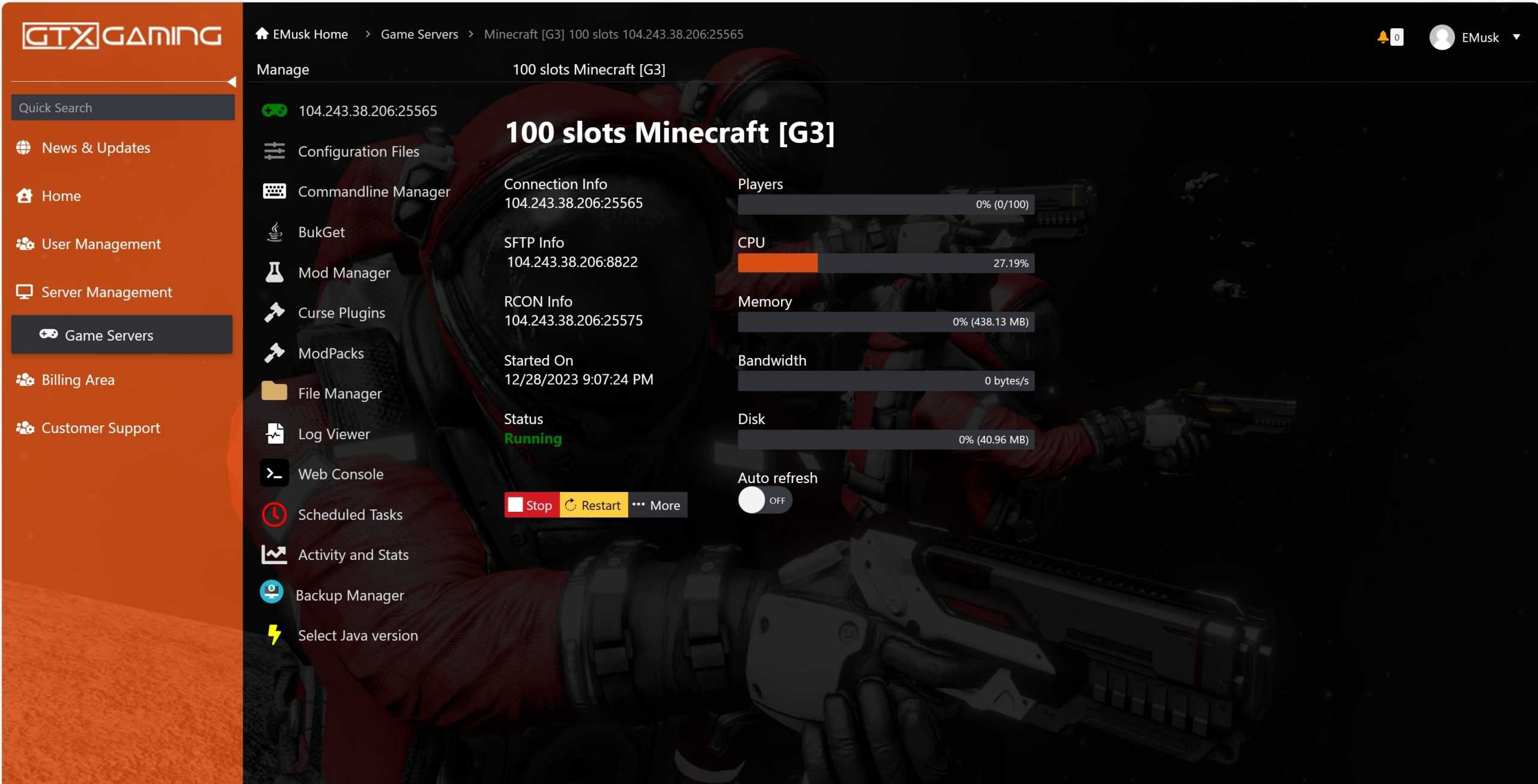Screen dimensions: 1538x784
Task: Check the CPU usage progress bar
Action: [885, 263]
